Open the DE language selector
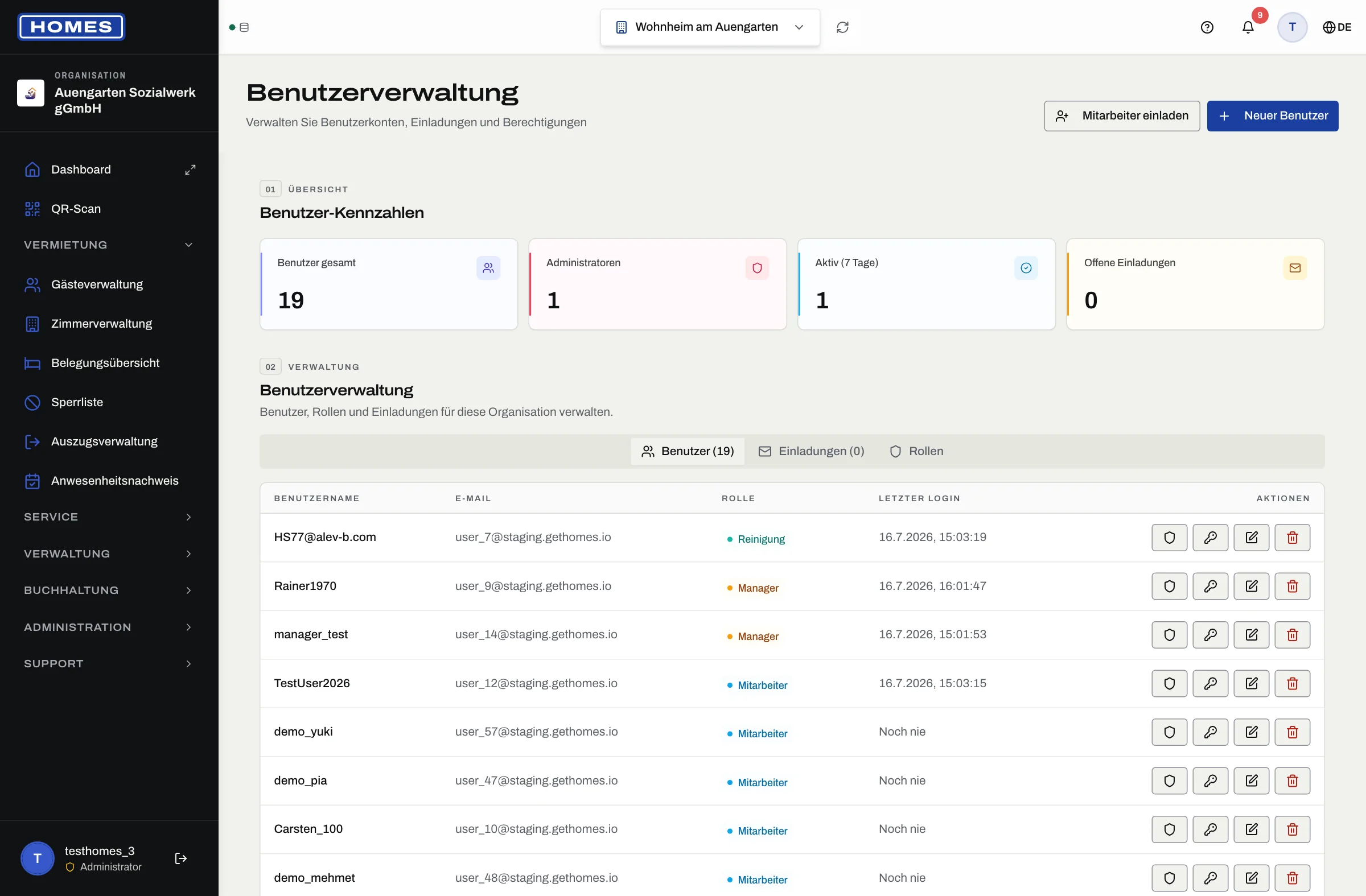Image resolution: width=1366 pixels, height=896 pixels. (1337, 27)
